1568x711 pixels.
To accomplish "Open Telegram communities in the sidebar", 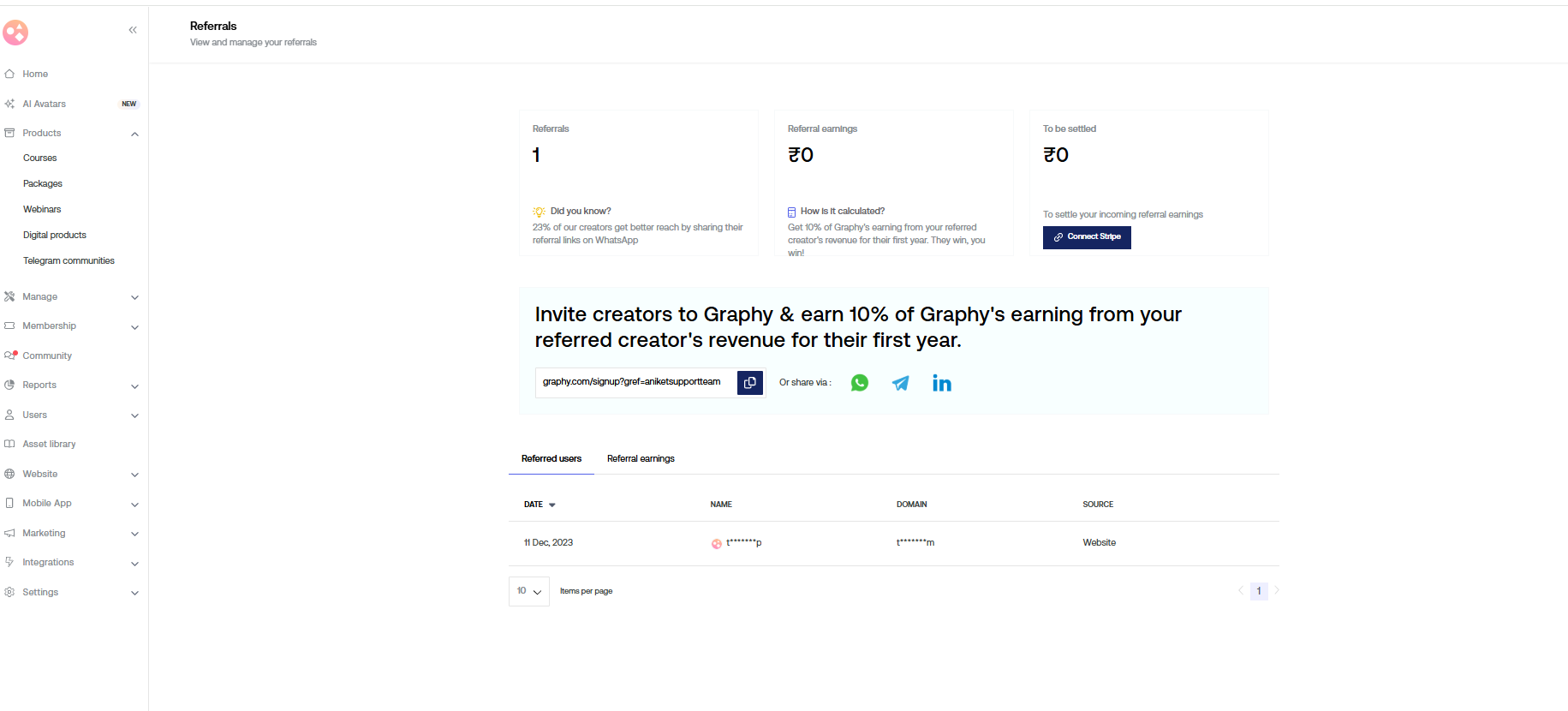I will (69, 261).
